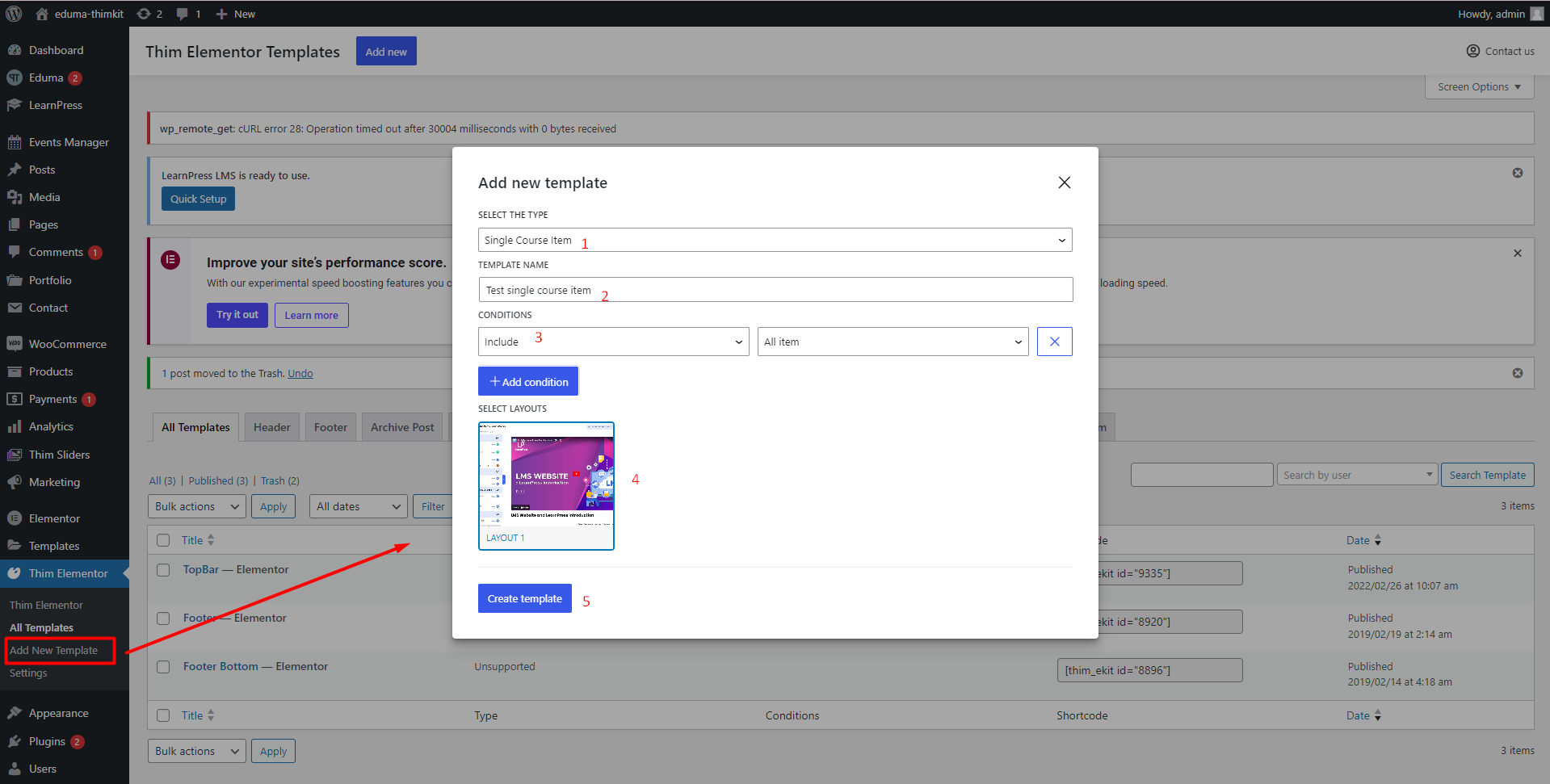Viewport: 1550px width, 784px height.
Task: Open comments bubble icon in admin bar
Action: click(183, 14)
